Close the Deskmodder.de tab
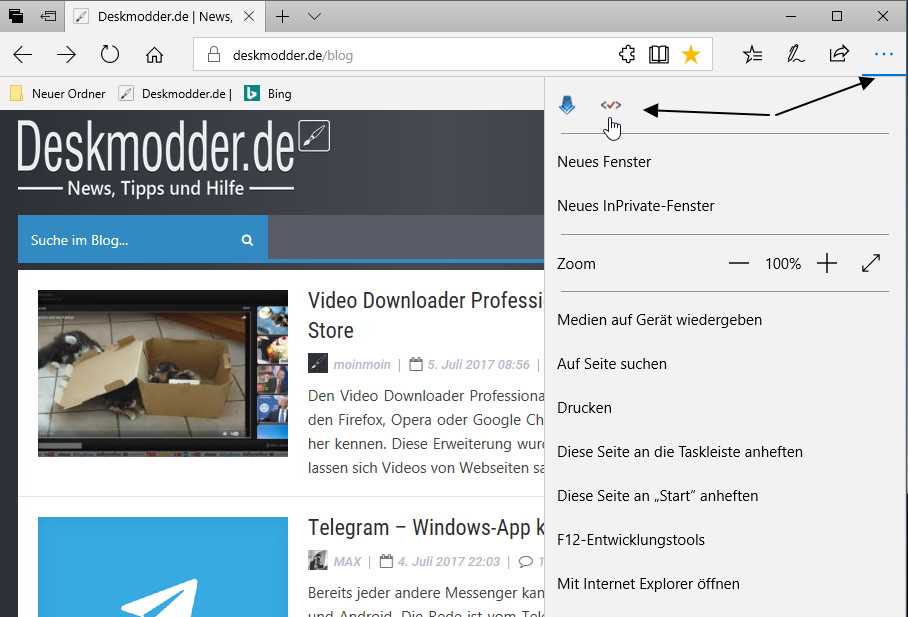 pyautogui.click(x=249, y=16)
